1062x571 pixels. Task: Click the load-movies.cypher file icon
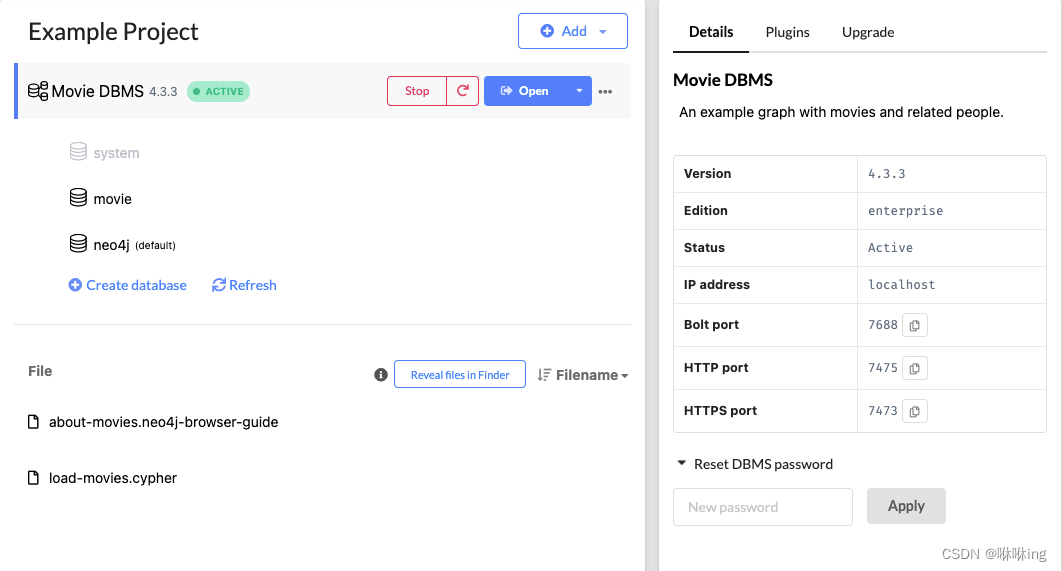tap(33, 478)
